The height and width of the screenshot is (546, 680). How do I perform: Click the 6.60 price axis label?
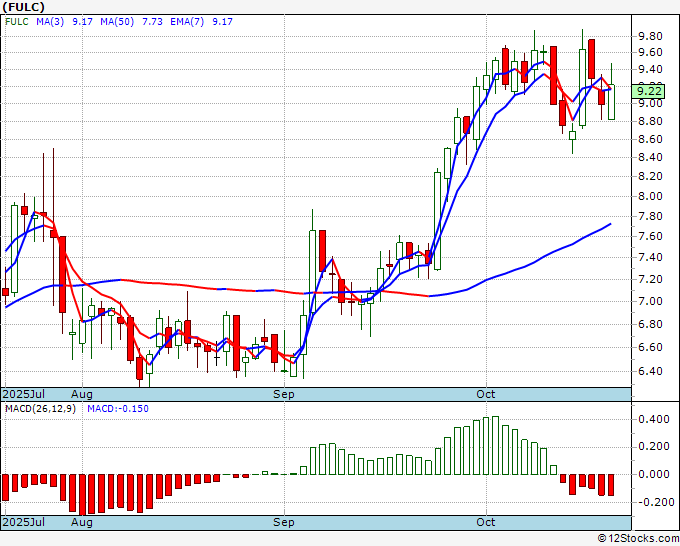pos(650,347)
